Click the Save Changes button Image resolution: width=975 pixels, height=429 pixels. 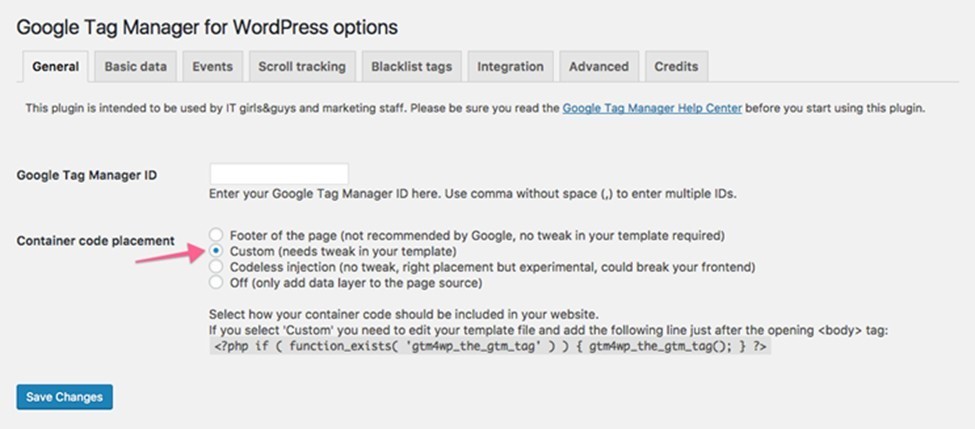(x=65, y=397)
